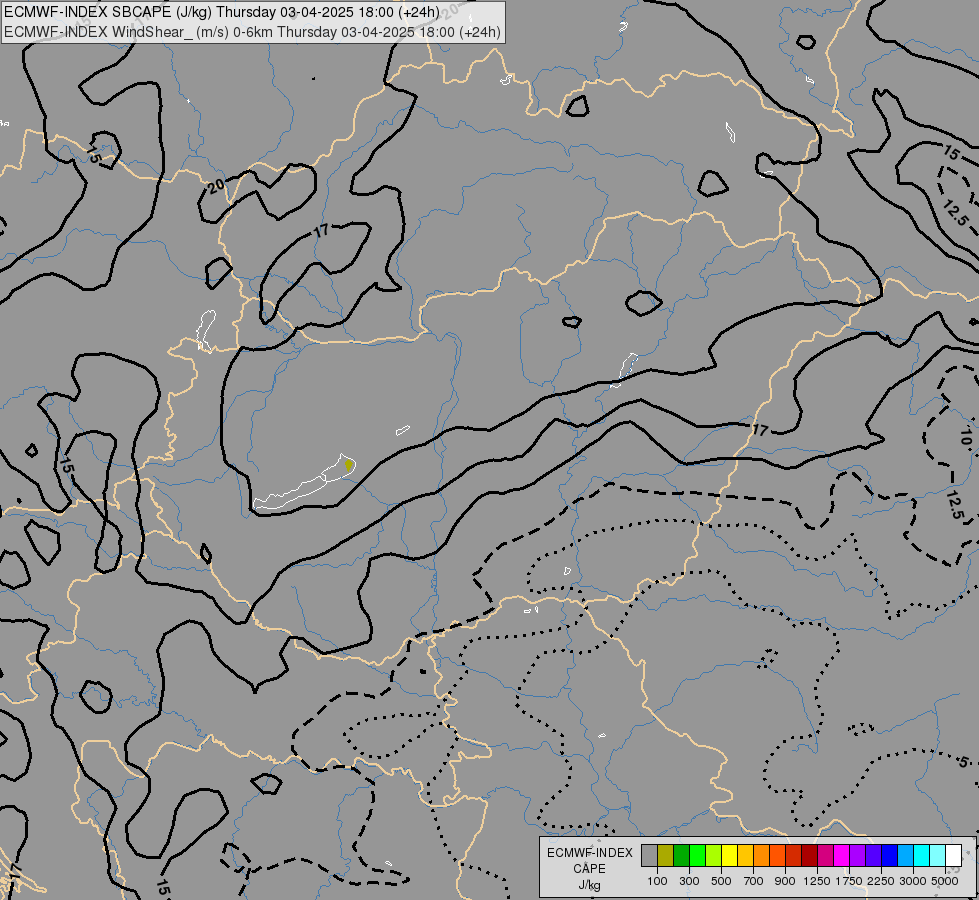Select the "1750" legend value
This screenshot has height=900, width=979.
point(849,881)
